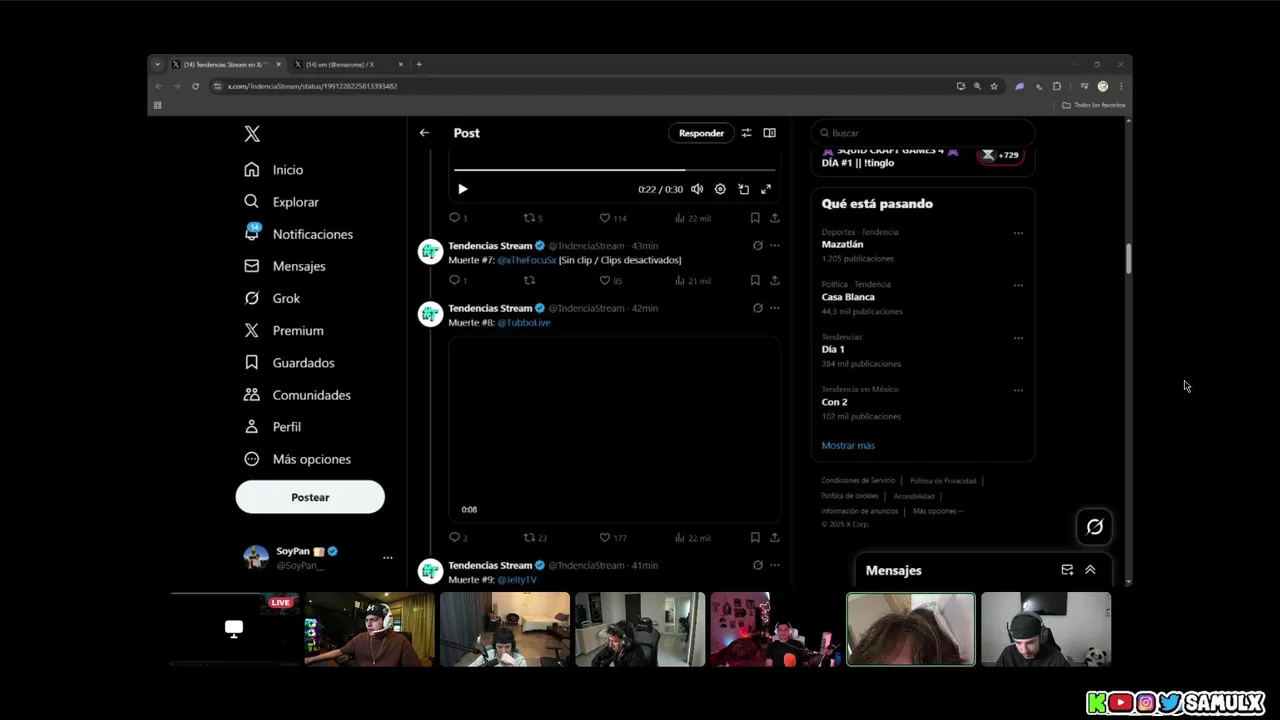This screenshot has height=720, width=1280.
Task: Open more options for Con 2 trend
Action: [1018, 390]
